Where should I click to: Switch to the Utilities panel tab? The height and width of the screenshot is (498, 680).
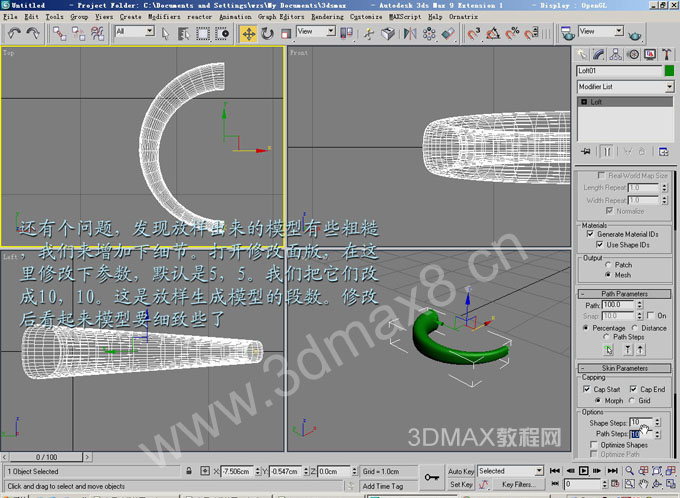[667, 55]
